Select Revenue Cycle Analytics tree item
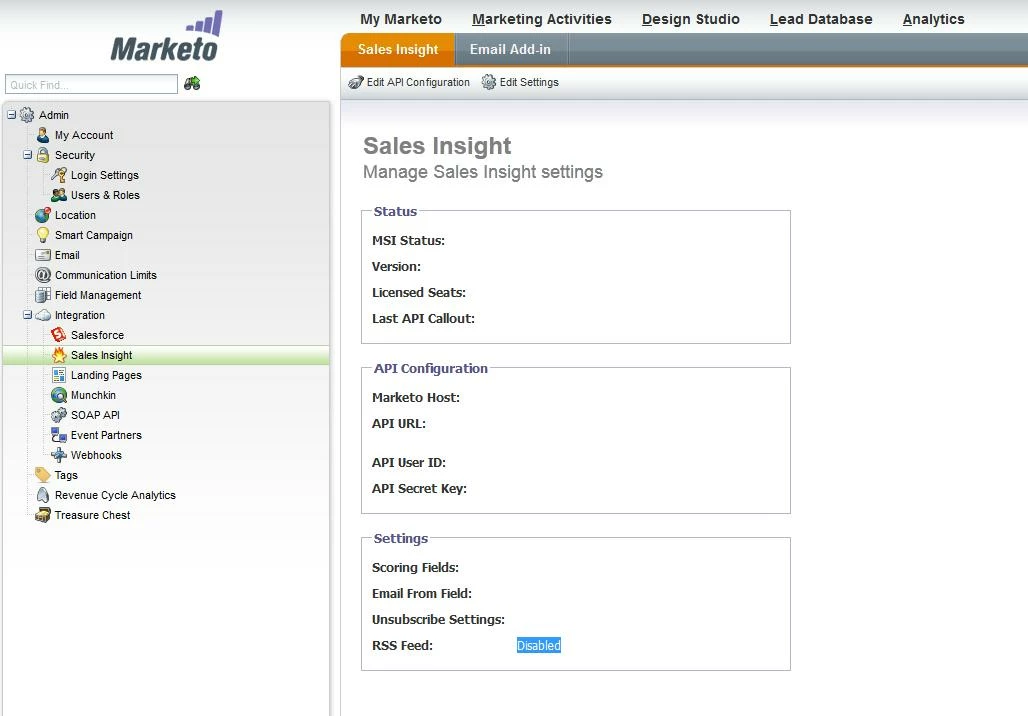The height and width of the screenshot is (716, 1028). click(115, 495)
